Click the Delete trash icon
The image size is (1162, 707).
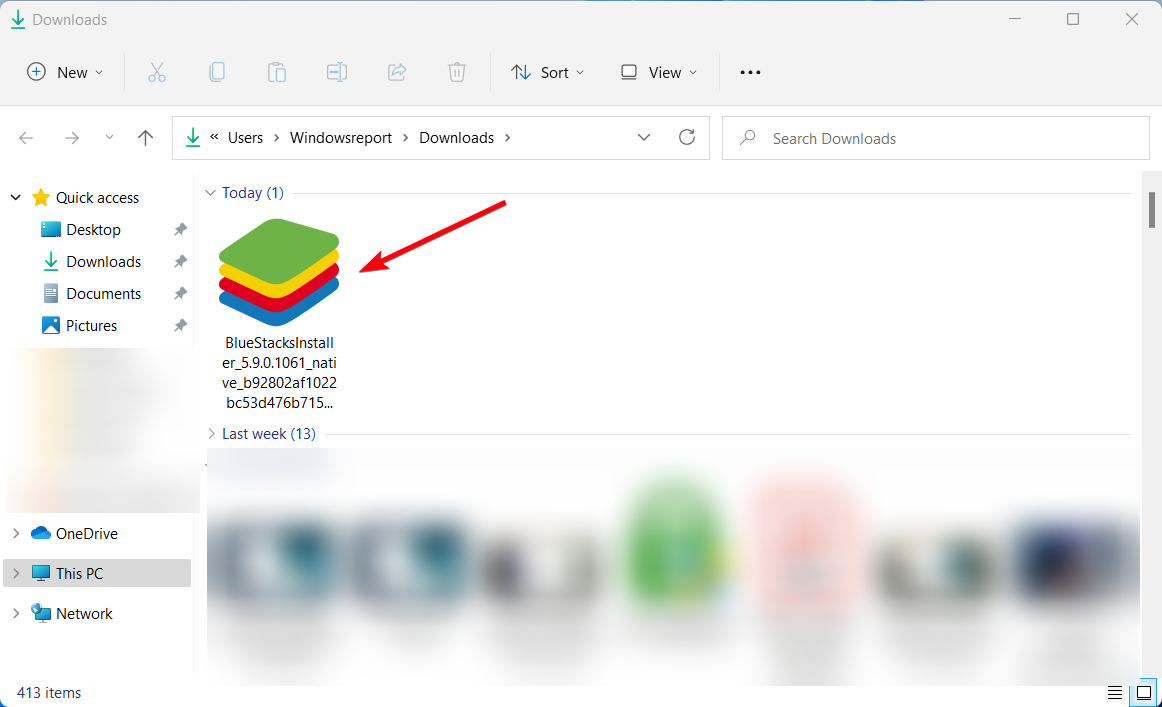coord(457,72)
